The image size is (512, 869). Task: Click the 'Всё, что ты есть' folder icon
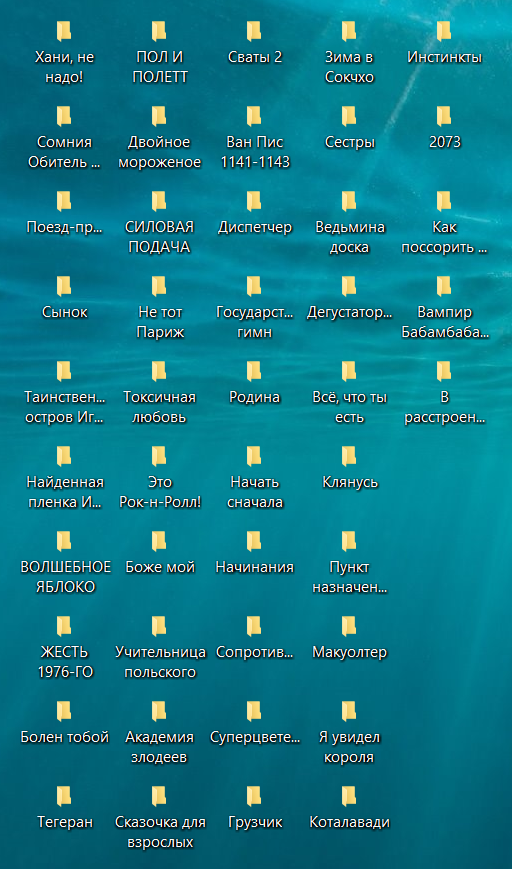click(349, 371)
